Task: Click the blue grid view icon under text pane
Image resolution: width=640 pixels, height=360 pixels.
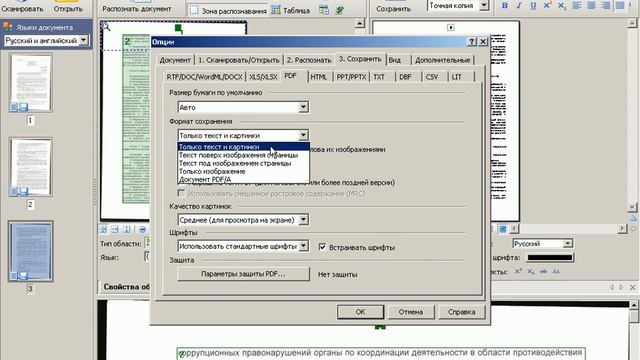Action: point(503,229)
